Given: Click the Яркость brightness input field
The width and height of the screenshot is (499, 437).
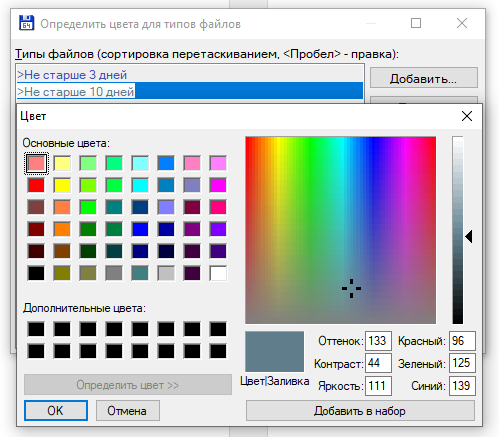Looking at the screenshot, I should 378,386.
